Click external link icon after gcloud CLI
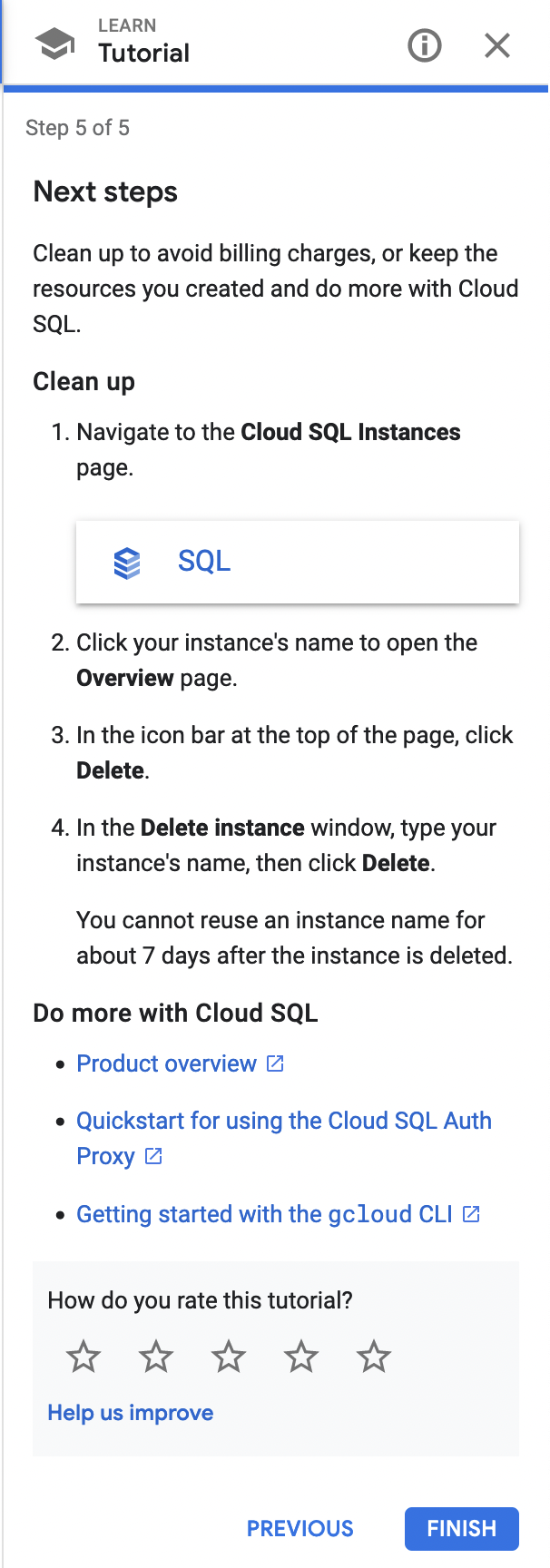Screen dimensions: 550x1568 pyautogui.click(x=471, y=1214)
